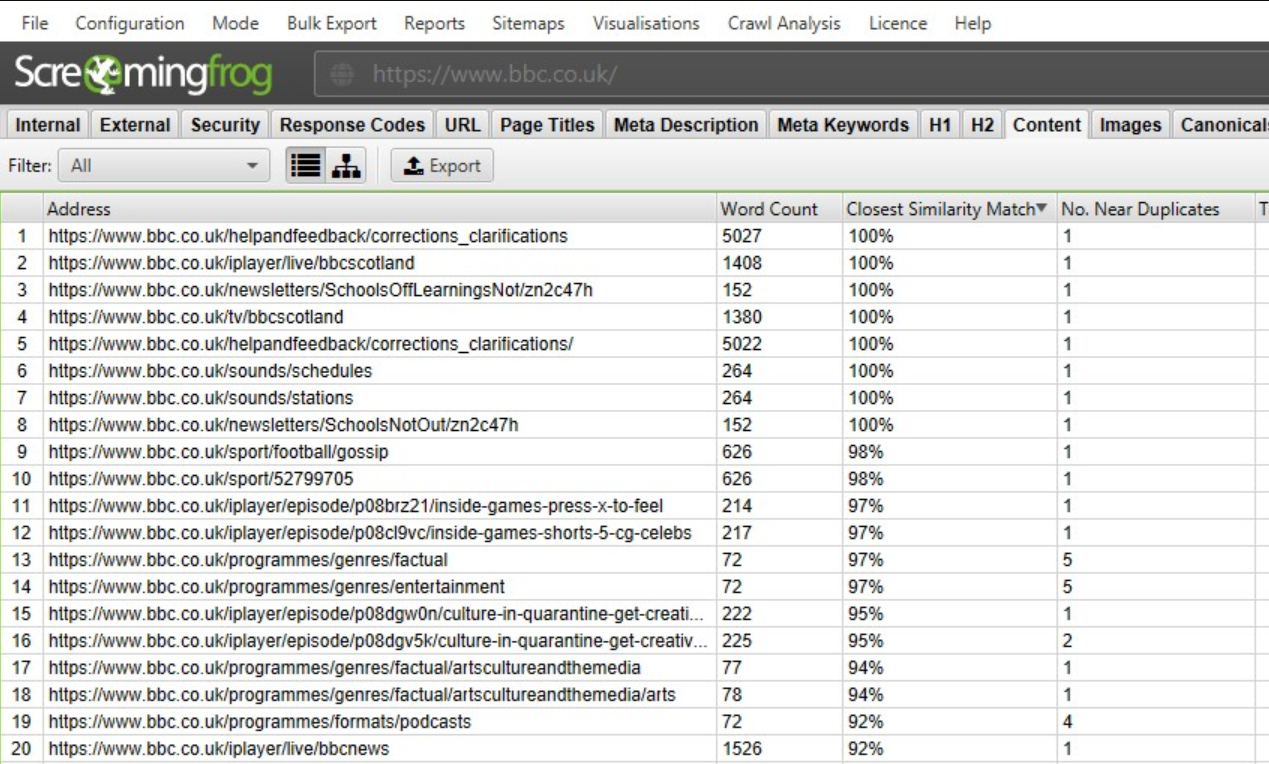The image size is (1269, 764).
Task: Open the Sitemaps menu
Action: [527, 23]
